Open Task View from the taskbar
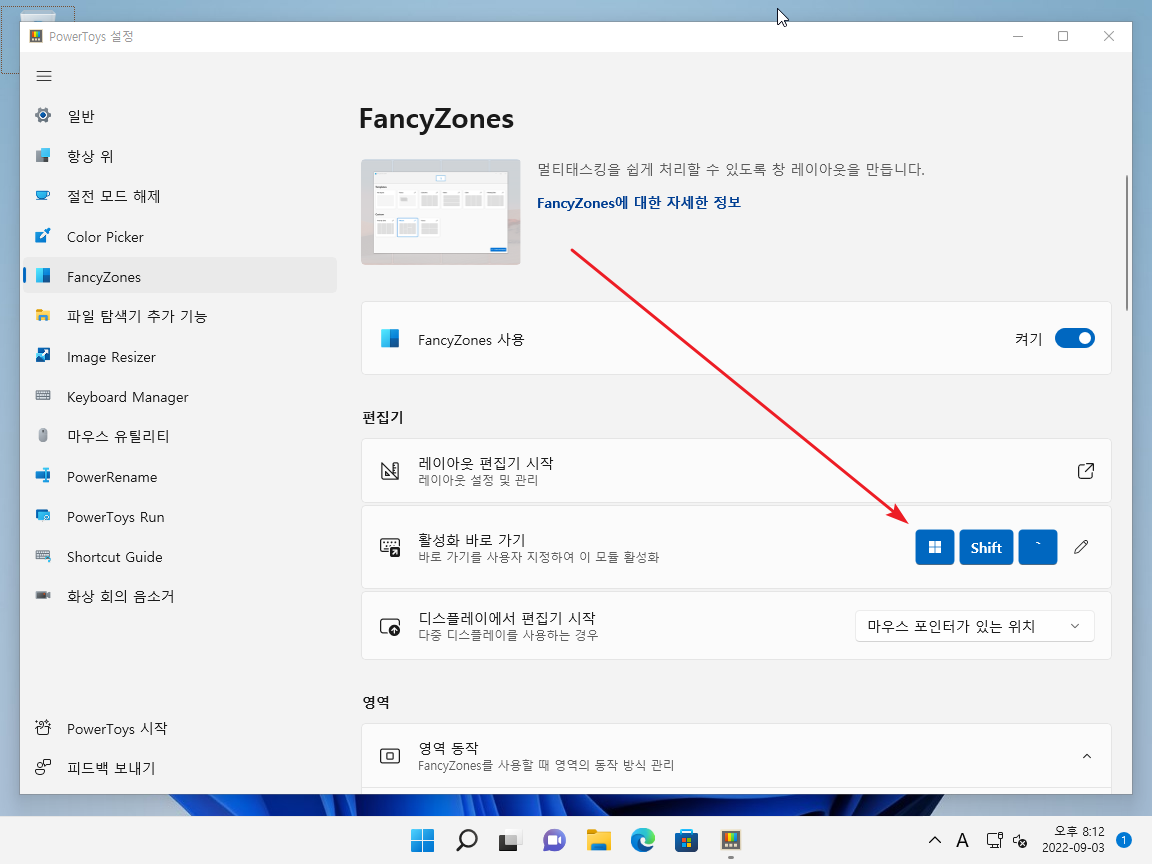The width and height of the screenshot is (1152, 864). coord(510,840)
